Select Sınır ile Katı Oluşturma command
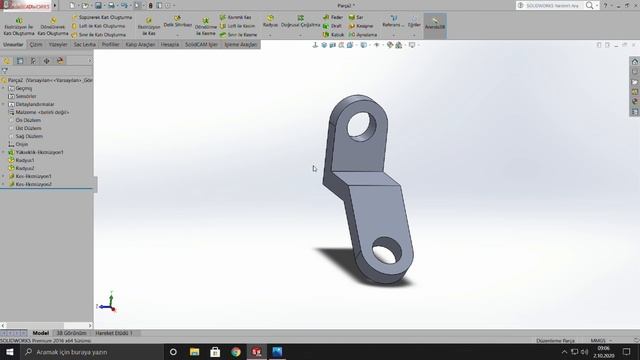This screenshot has width=640, height=360. tap(99, 35)
